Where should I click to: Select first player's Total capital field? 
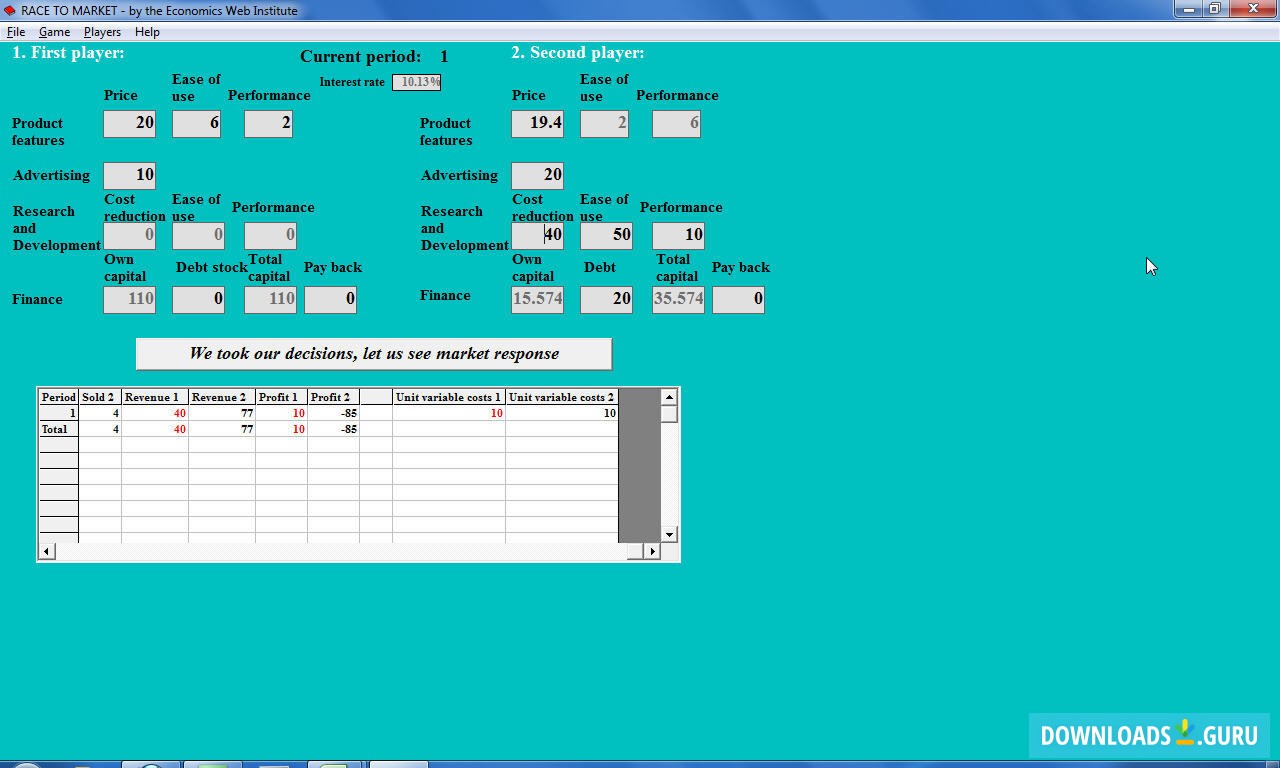(x=270, y=299)
